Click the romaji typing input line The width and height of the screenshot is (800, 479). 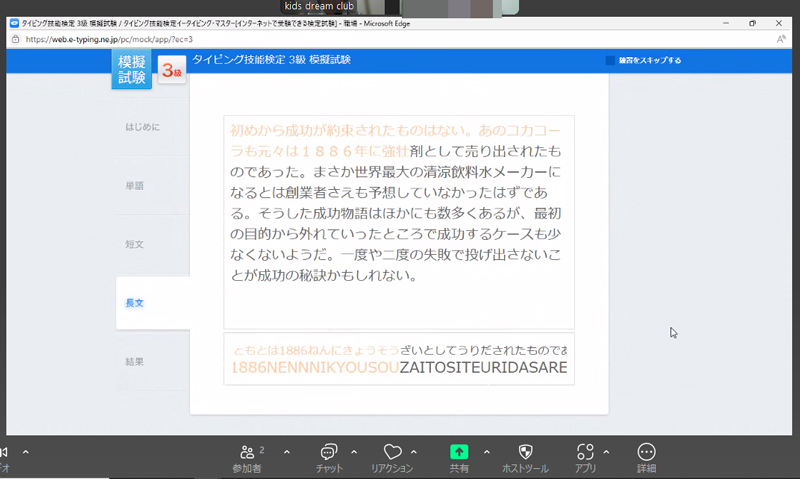399,367
